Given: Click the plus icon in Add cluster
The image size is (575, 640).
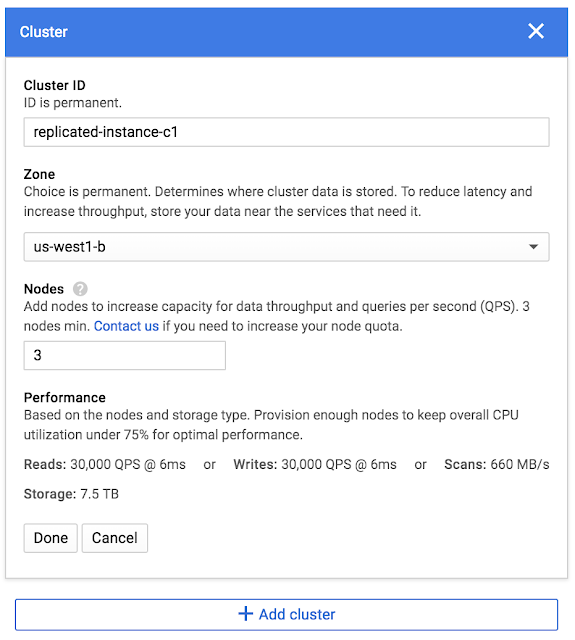Looking at the screenshot, I should (x=246, y=613).
